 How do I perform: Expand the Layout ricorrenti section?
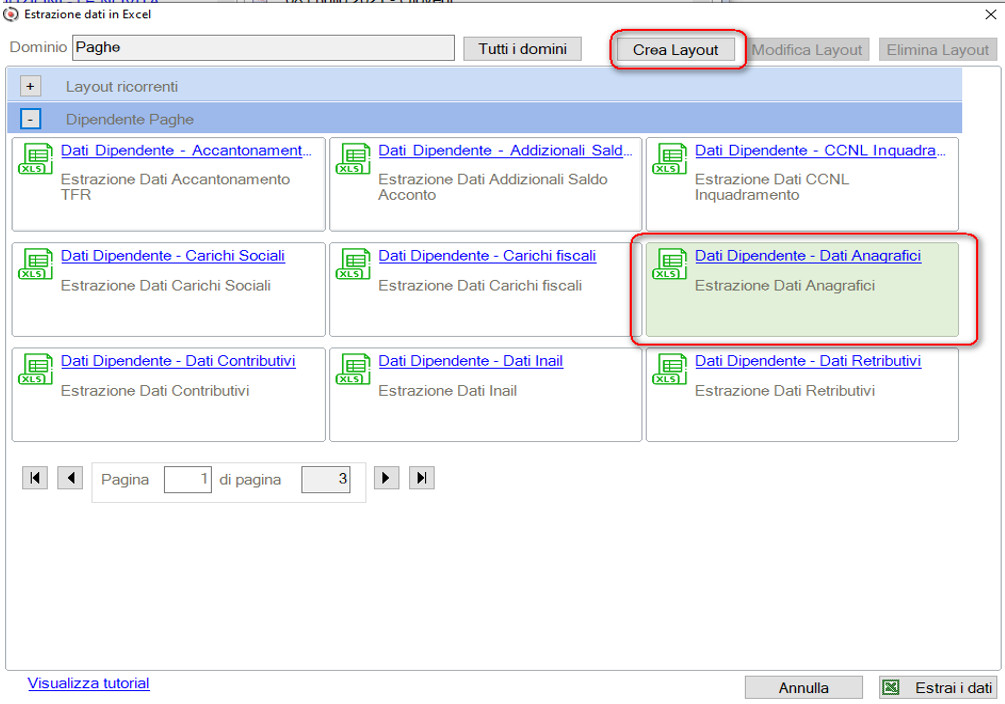30,86
